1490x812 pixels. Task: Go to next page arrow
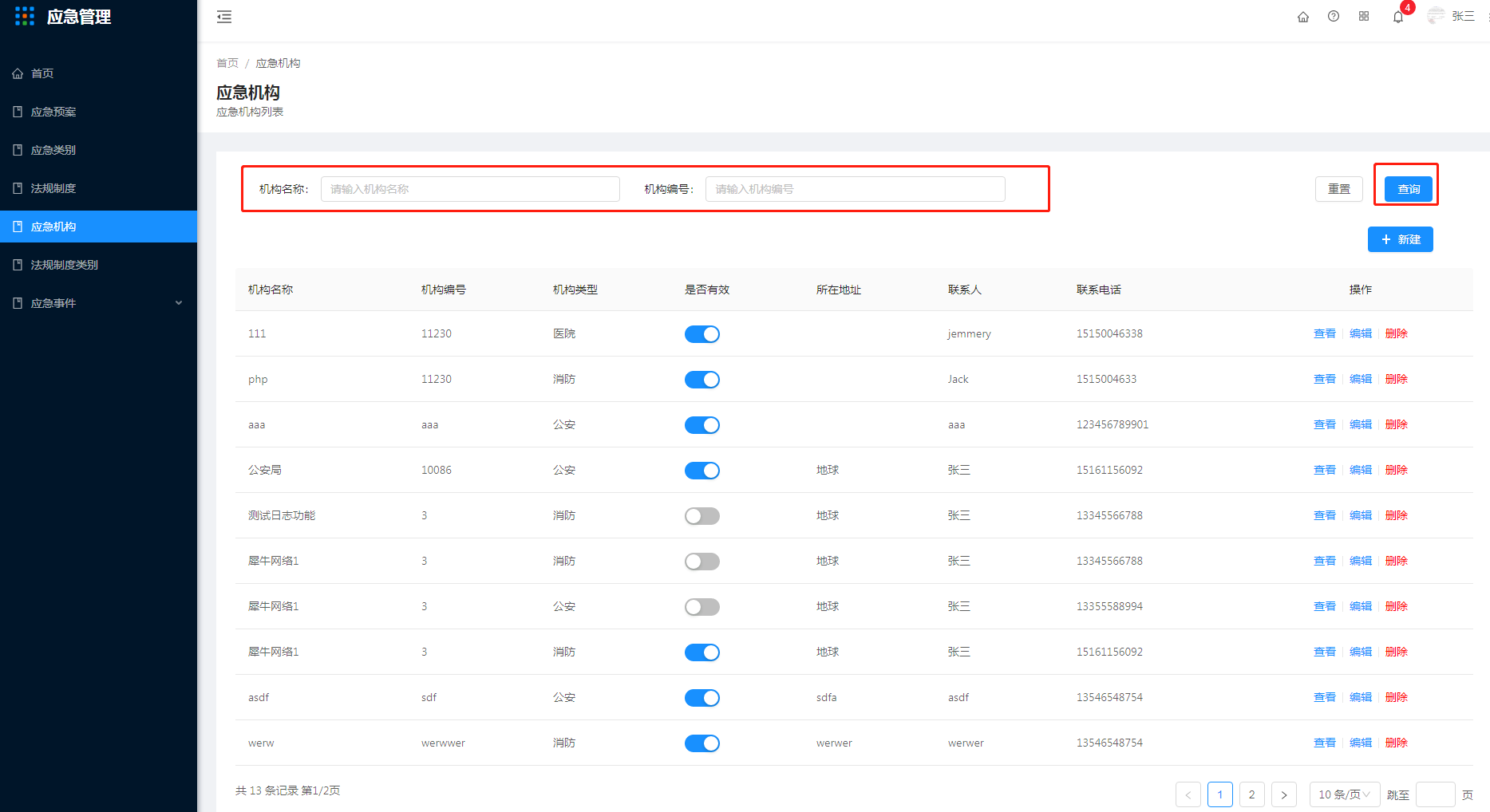[1284, 794]
